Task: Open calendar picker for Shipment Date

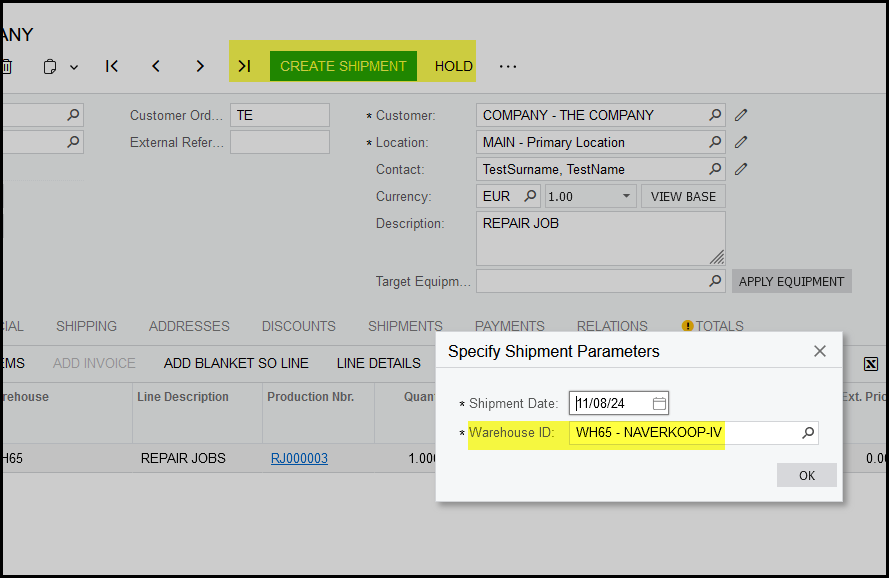Action: tap(659, 404)
